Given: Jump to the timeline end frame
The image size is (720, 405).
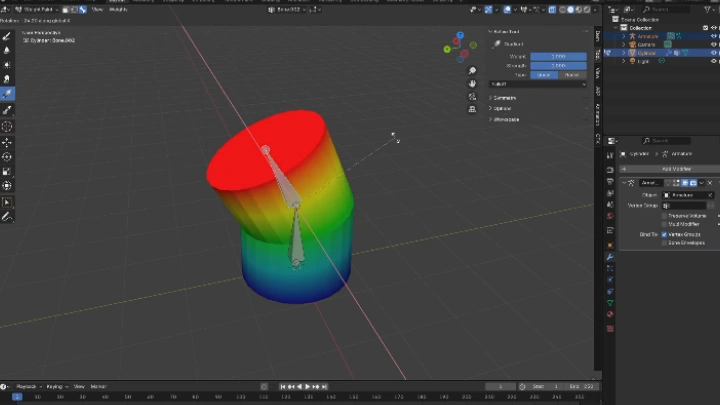Looking at the screenshot, I should click(325, 387).
